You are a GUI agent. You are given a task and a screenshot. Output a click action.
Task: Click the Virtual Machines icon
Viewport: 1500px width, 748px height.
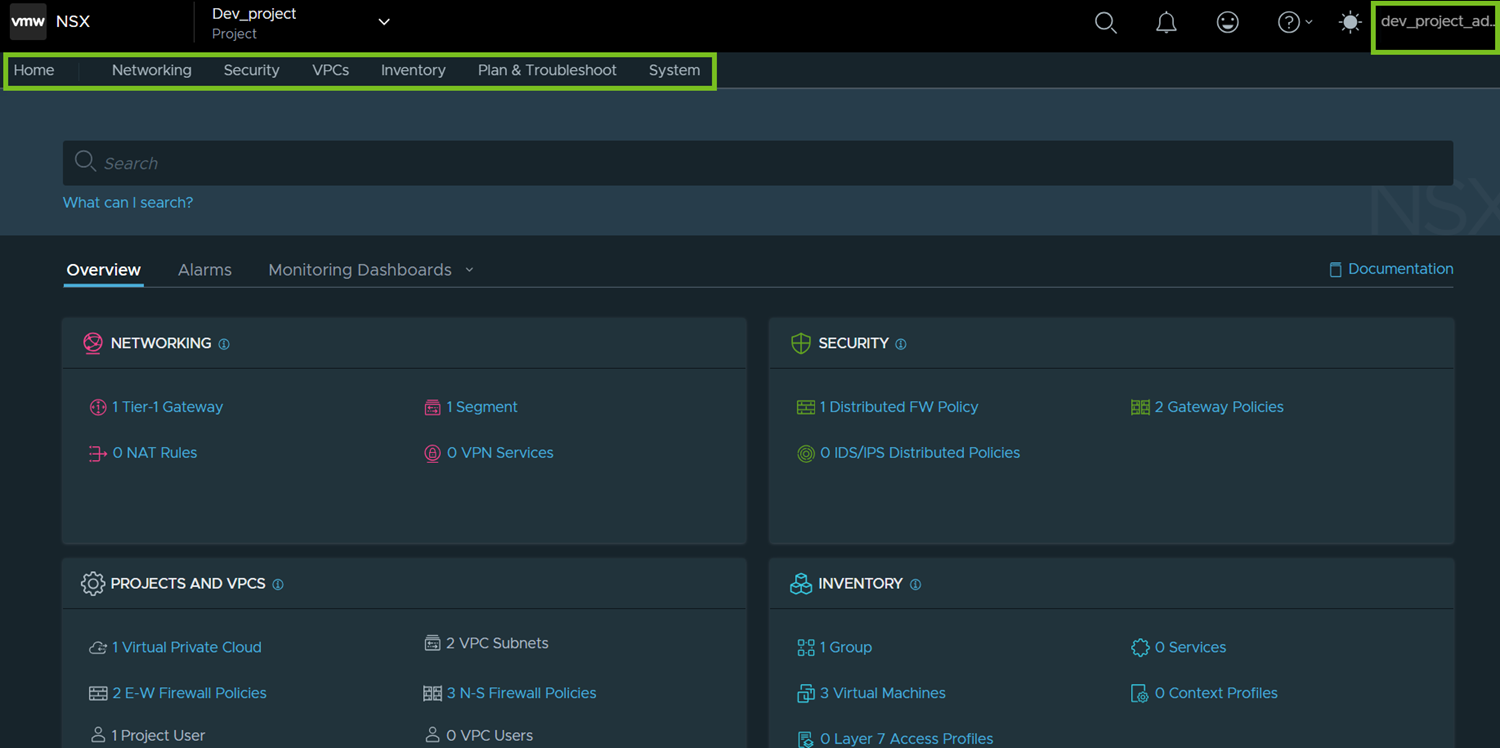(805, 693)
